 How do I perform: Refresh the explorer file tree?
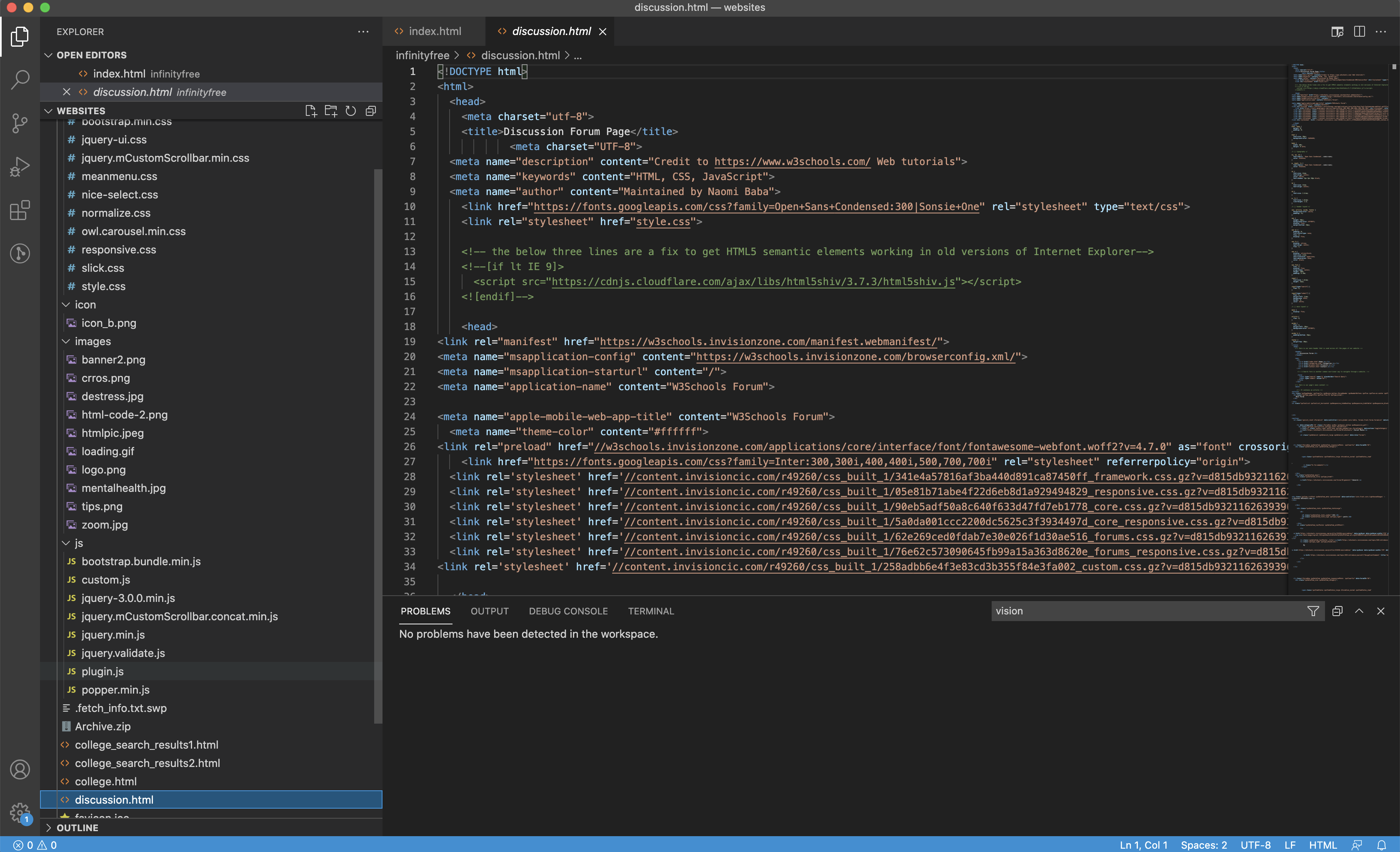pyautogui.click(x=350, y=111)
